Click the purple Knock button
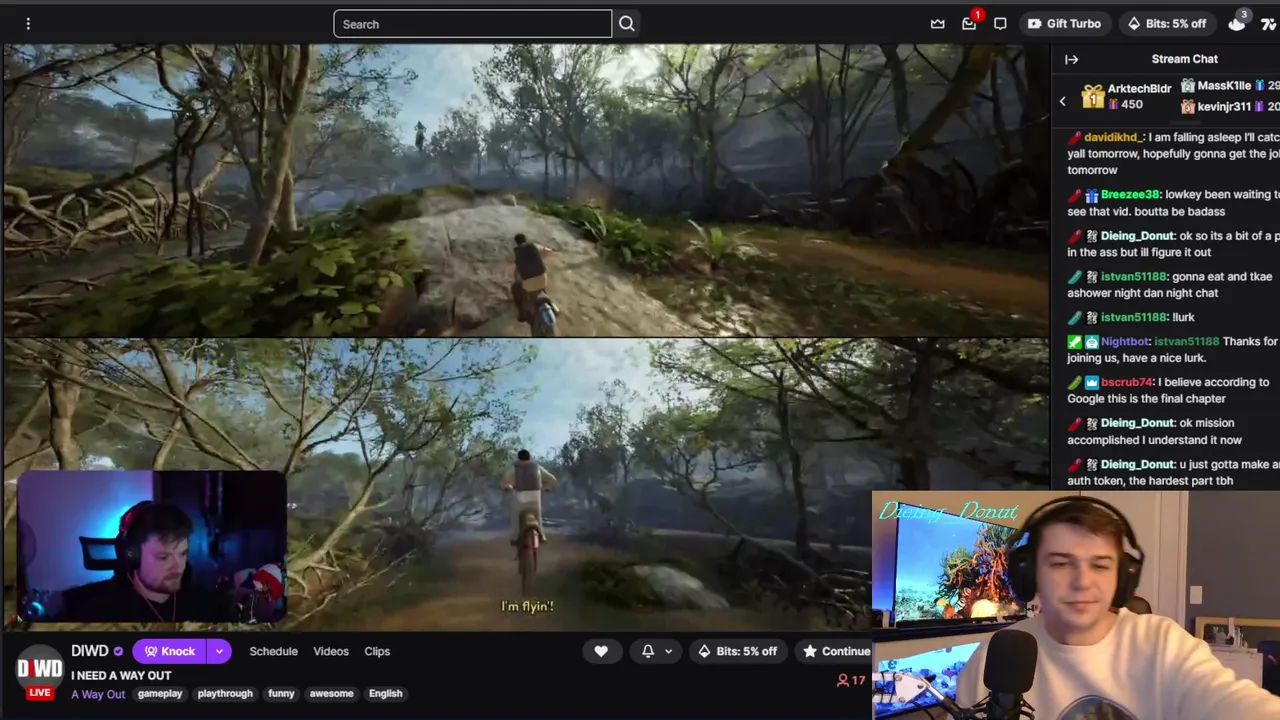1280x720 pixels. (169, 651)
